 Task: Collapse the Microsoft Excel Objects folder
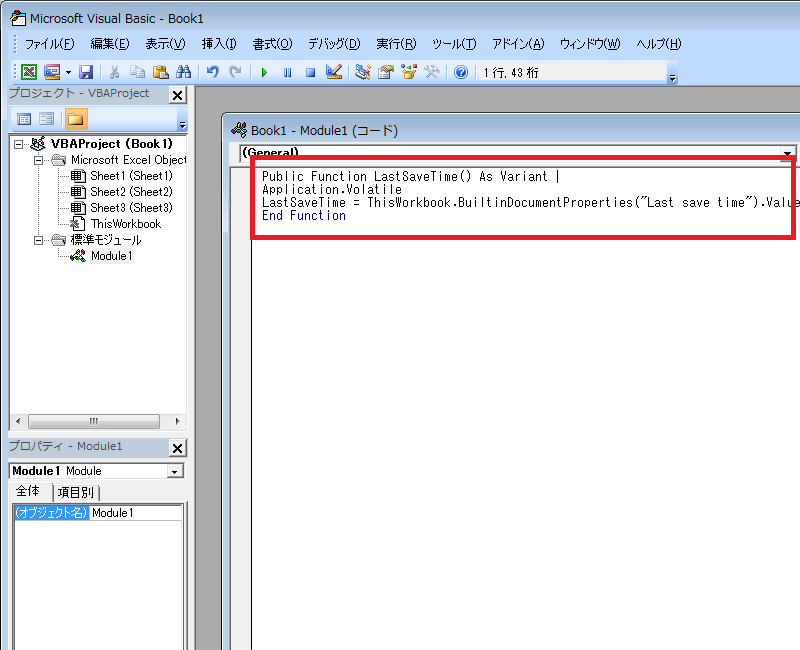[x=38, y=160]
